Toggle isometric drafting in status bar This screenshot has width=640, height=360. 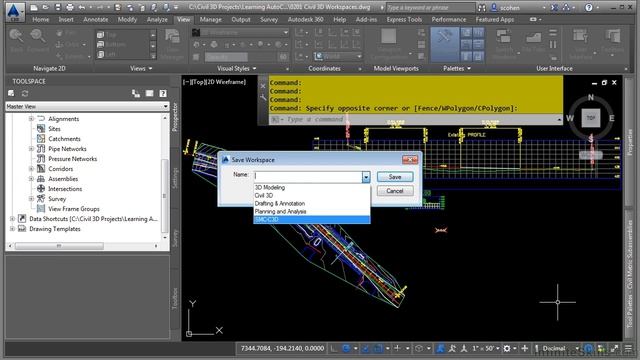click(419, 348)
